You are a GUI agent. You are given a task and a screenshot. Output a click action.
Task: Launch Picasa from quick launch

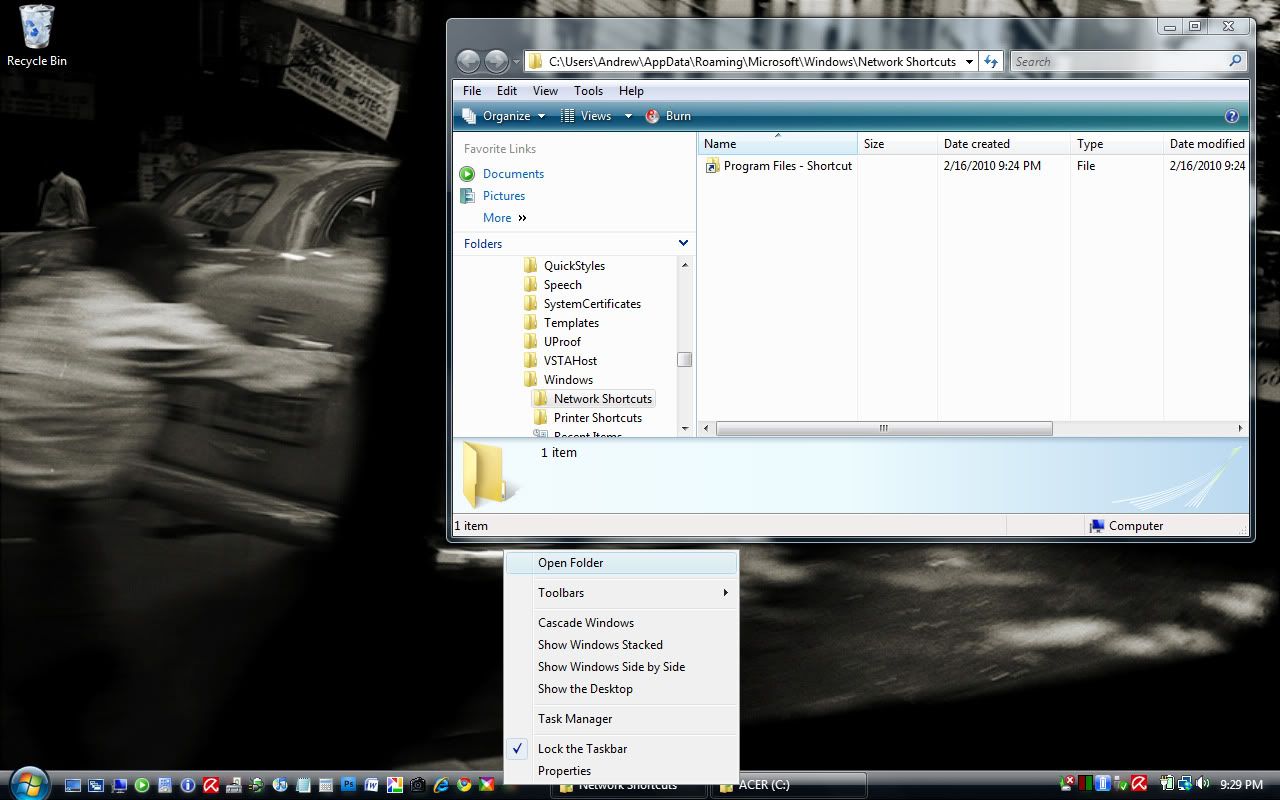pos(395,785)
